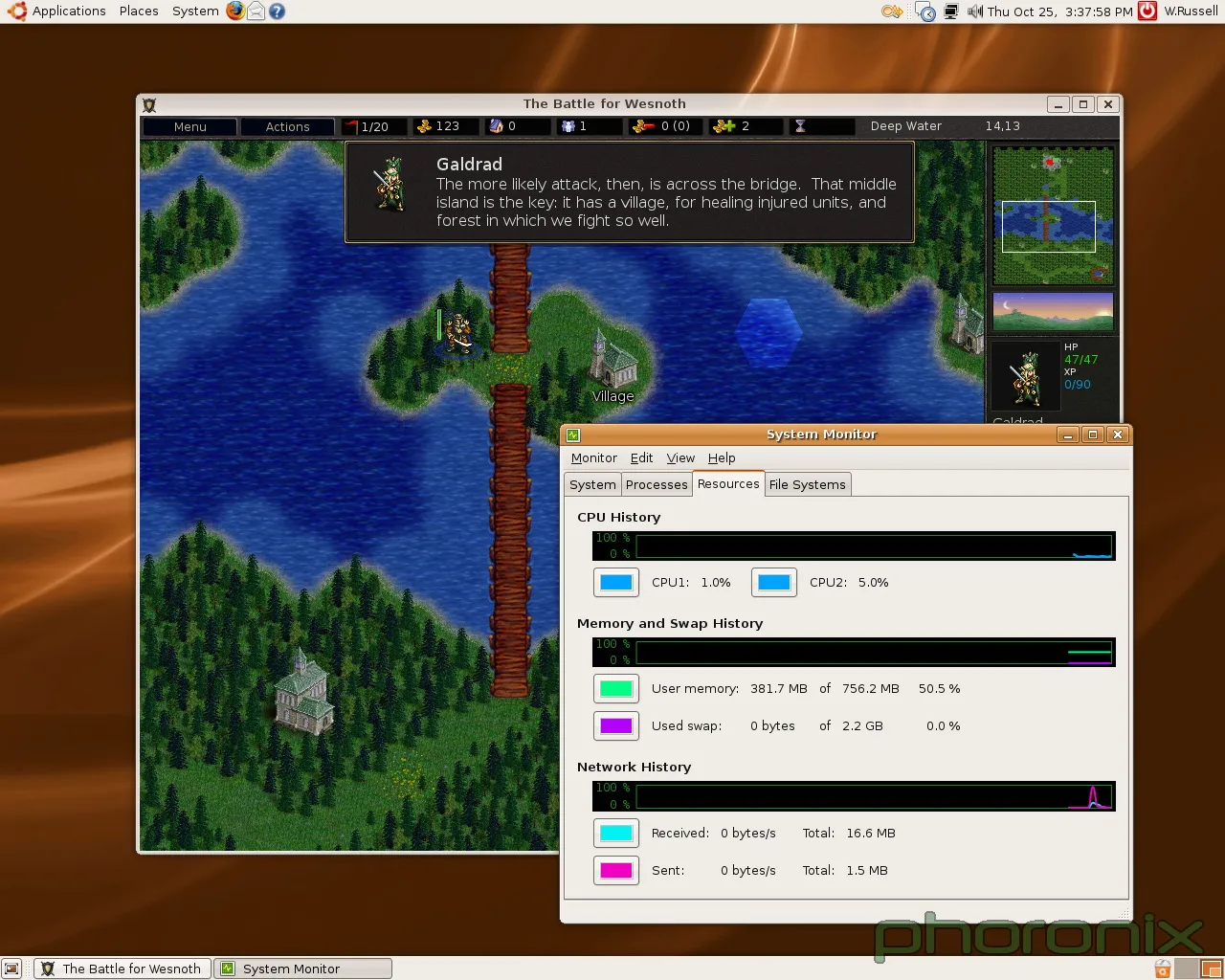Change the Sent network color swatch
Screen dimensions: 1225x980
point(616,870)
